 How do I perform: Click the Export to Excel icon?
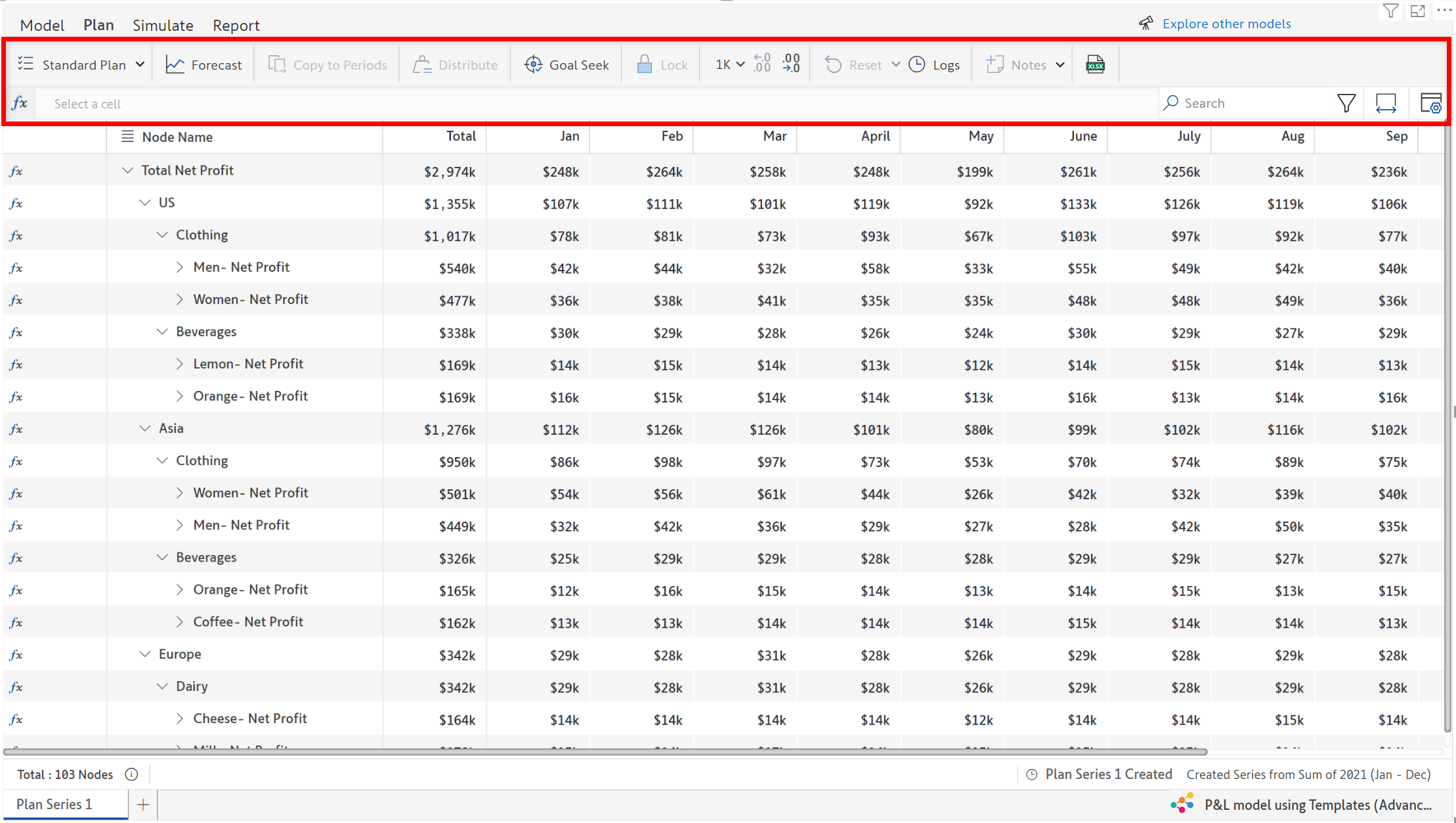(x=1095, y=64)
